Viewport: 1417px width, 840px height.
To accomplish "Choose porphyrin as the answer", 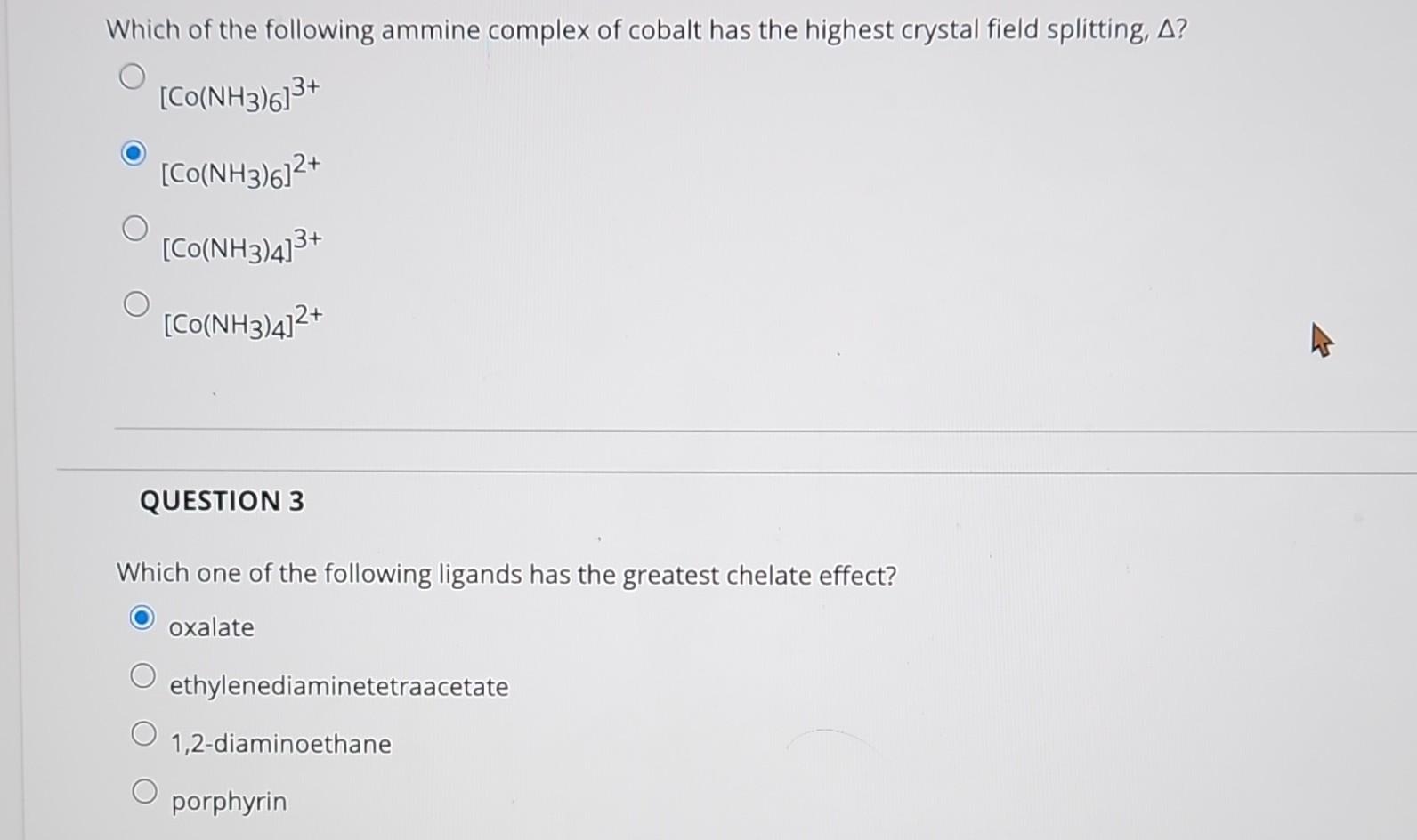I will pyautogui.click(x=144, y=788).
